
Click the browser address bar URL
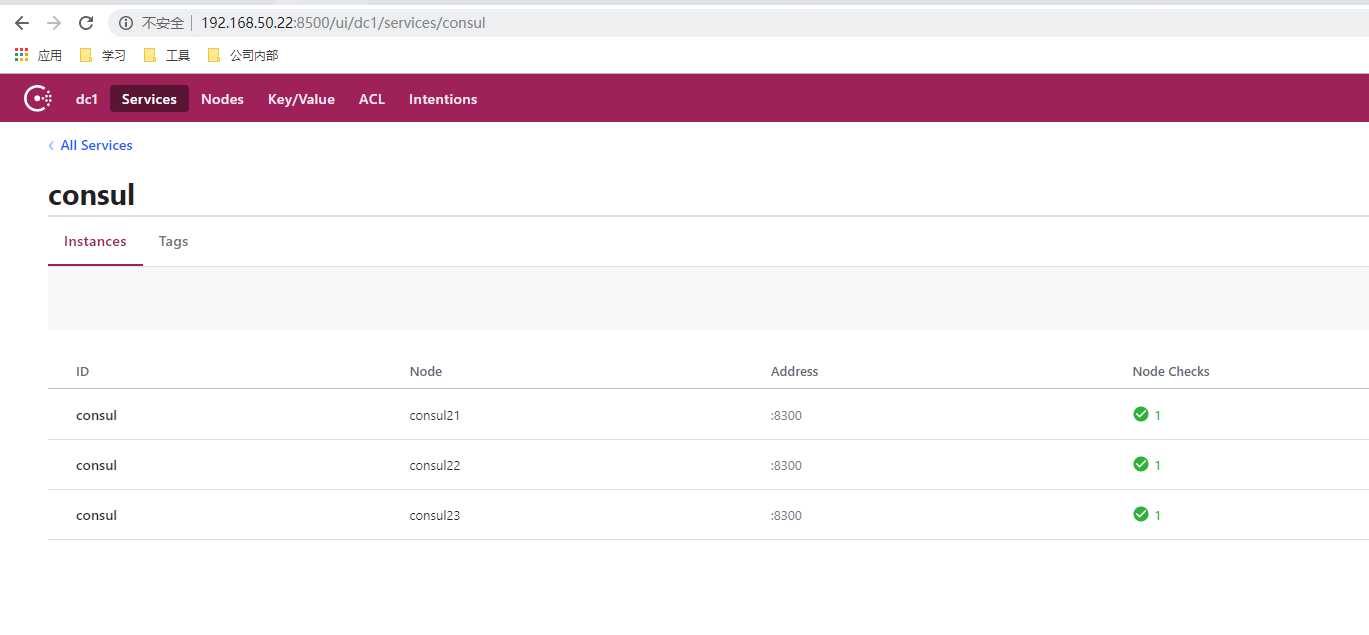pyautogui.click(x=343, y=22)
